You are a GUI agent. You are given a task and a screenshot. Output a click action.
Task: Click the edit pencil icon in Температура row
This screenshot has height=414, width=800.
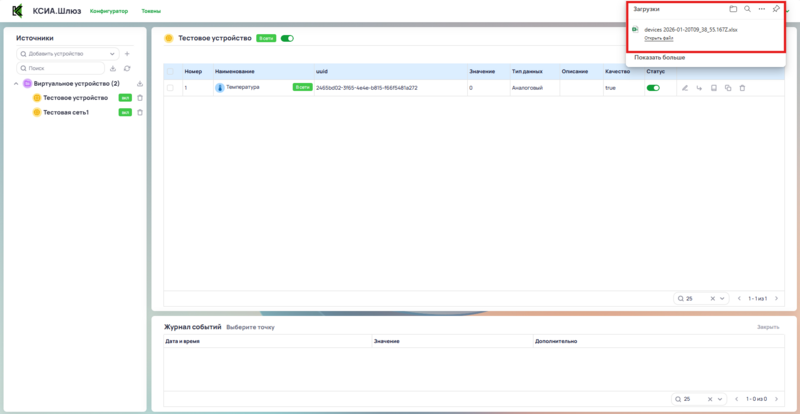pyautogui.click(x=685, y=88)
